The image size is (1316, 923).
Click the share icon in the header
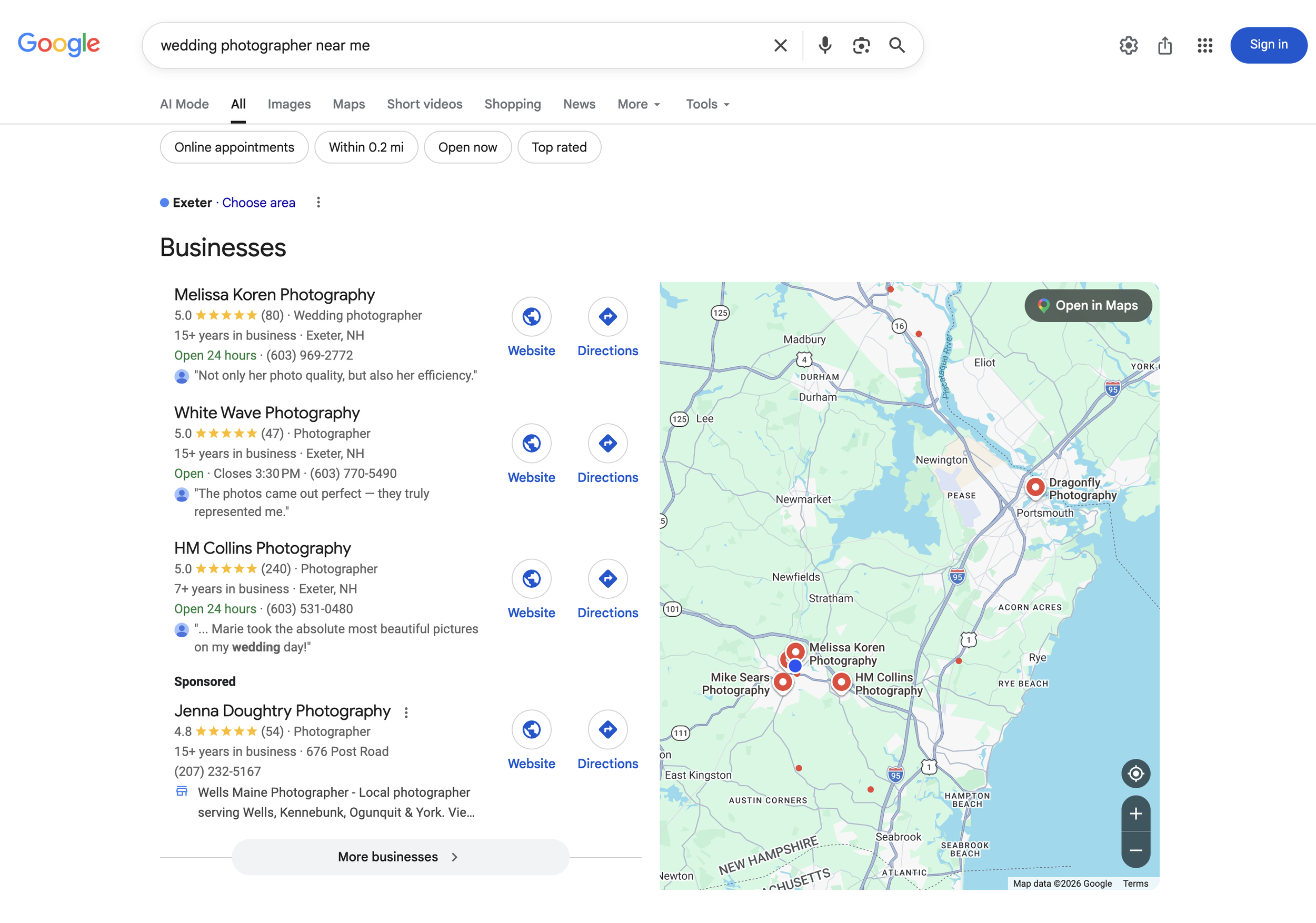point(1165,45)
